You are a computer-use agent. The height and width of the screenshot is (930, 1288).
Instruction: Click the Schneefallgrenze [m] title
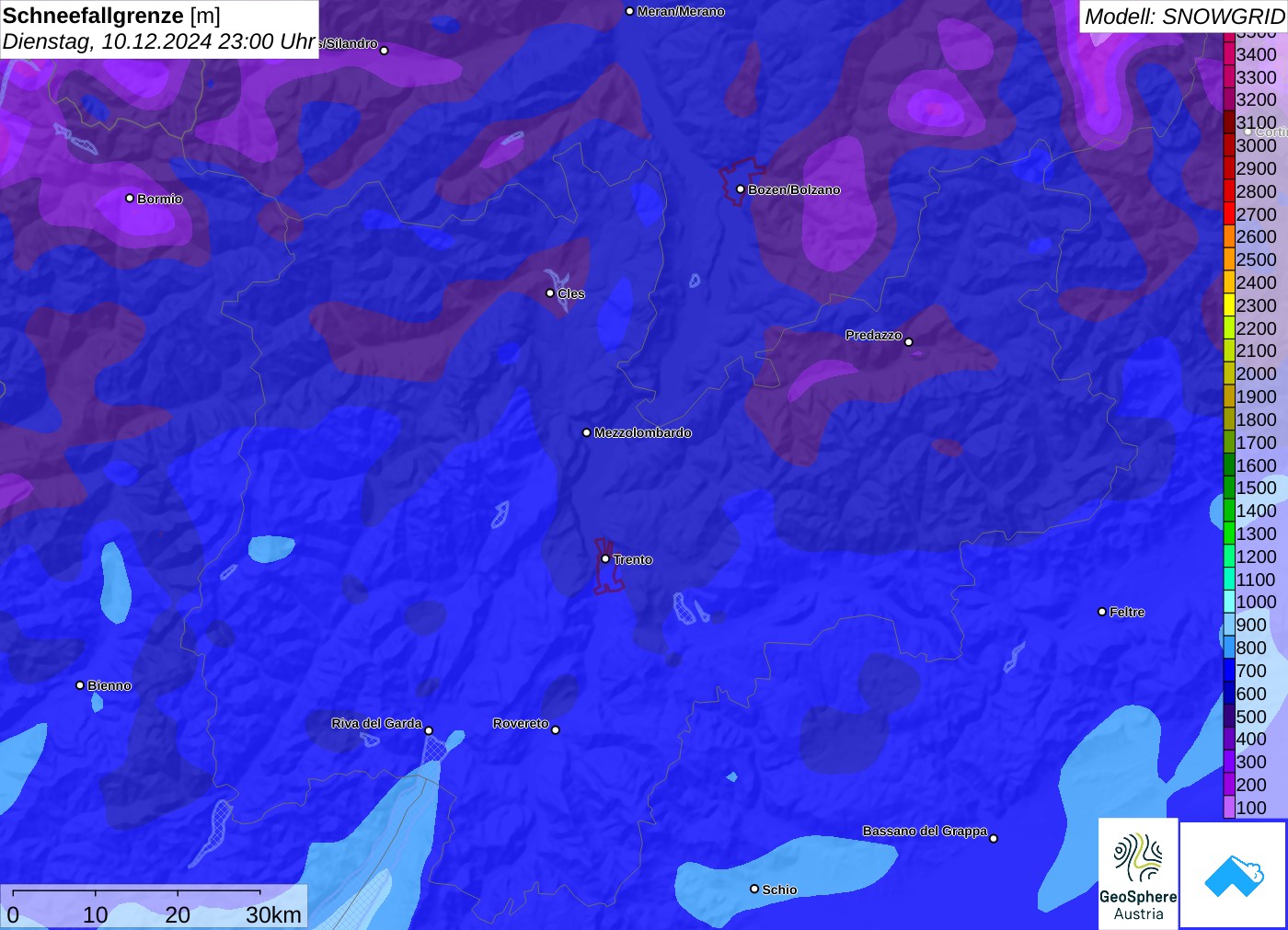click(111, 16)
